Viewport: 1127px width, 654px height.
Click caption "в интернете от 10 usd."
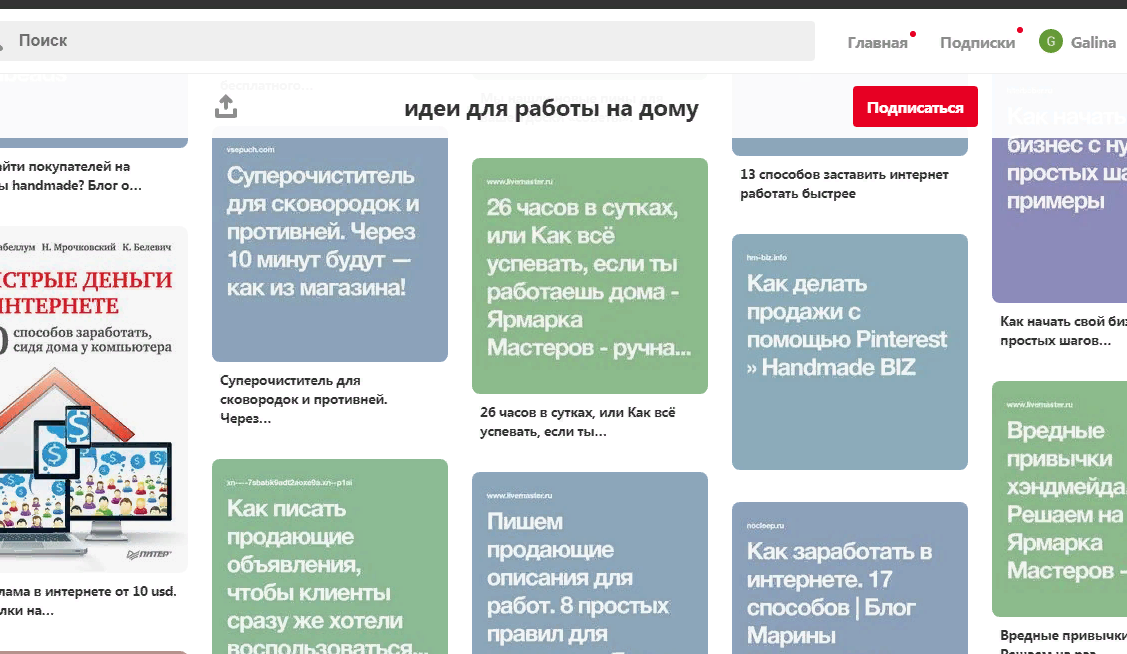tap(88, 601)
